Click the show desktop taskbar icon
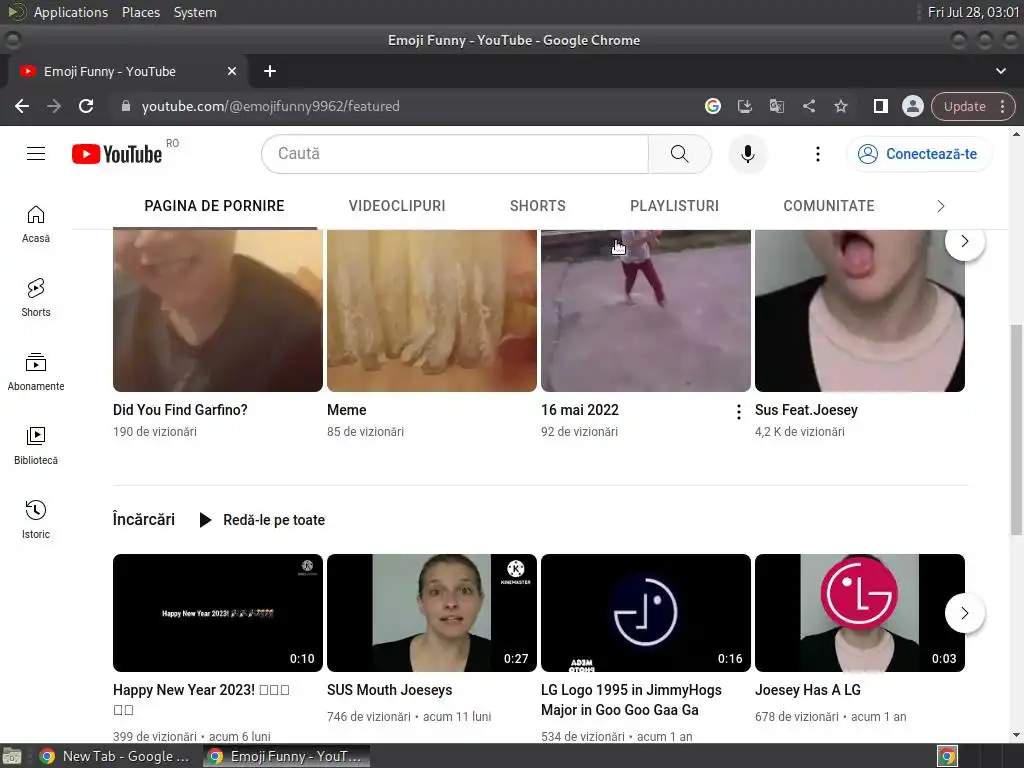The image size is (1024, 768). (12, 756)
